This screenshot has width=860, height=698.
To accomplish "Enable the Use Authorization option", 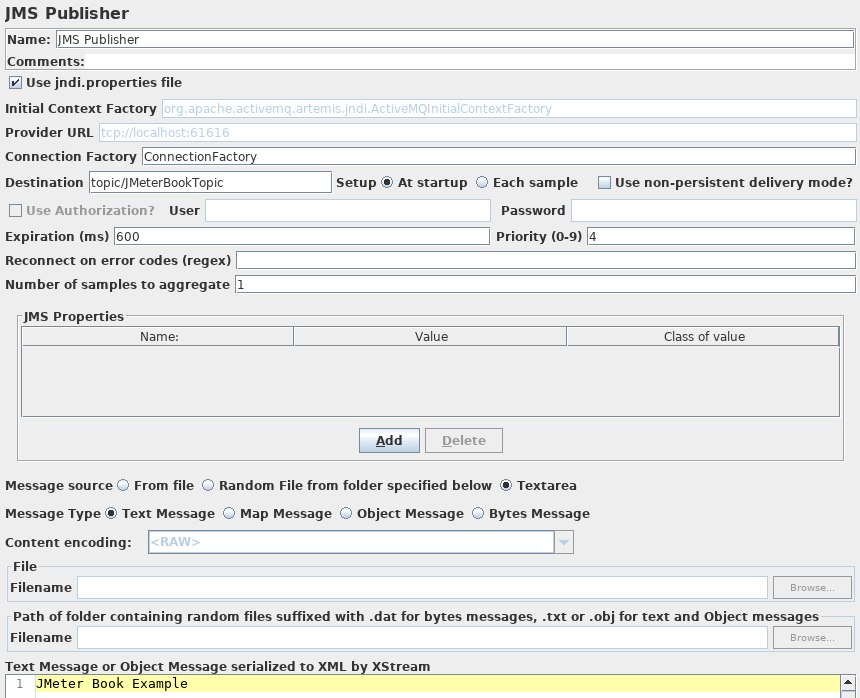I will 14,210.
